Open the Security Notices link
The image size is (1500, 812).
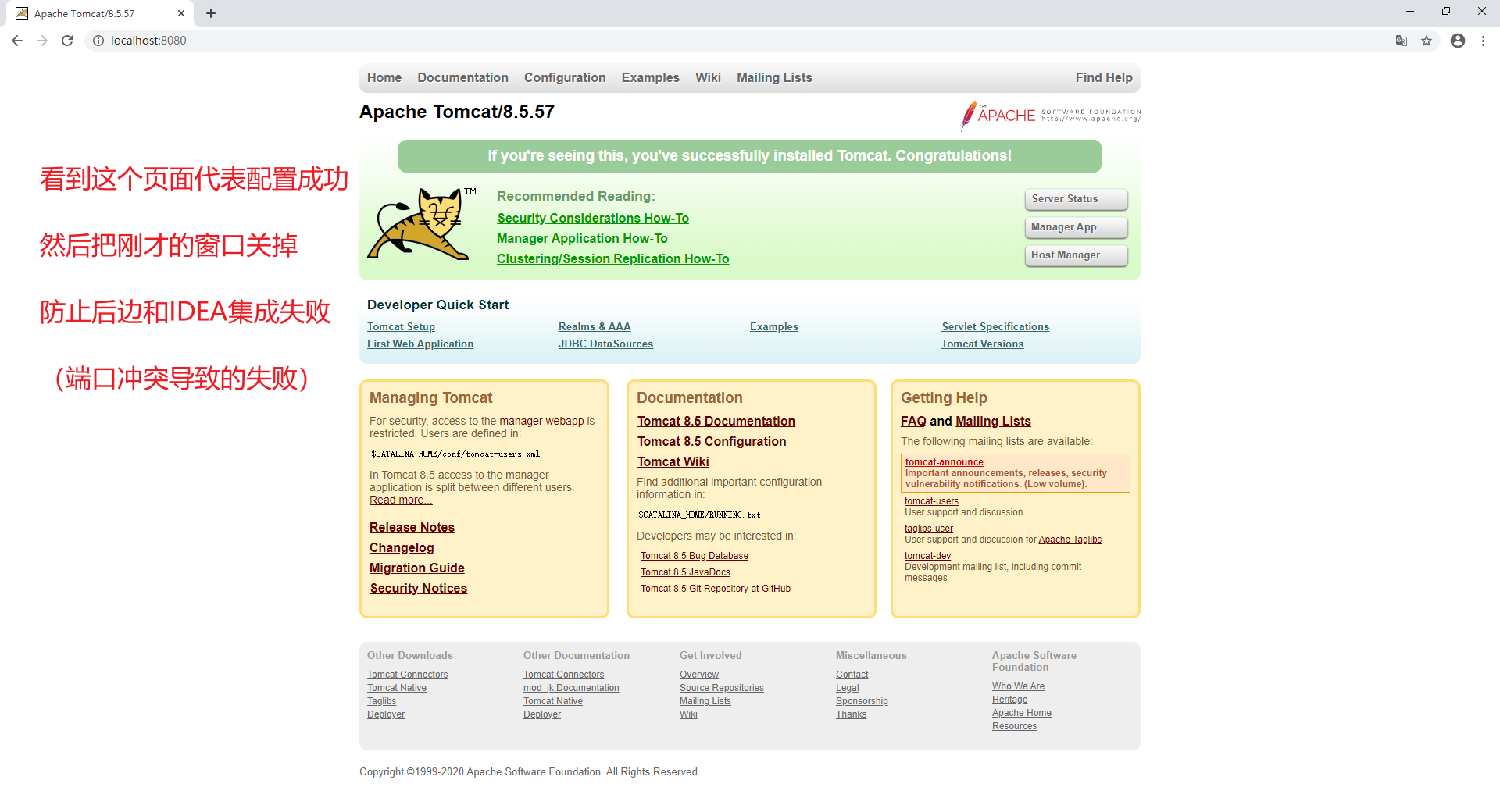click(418, 589)
